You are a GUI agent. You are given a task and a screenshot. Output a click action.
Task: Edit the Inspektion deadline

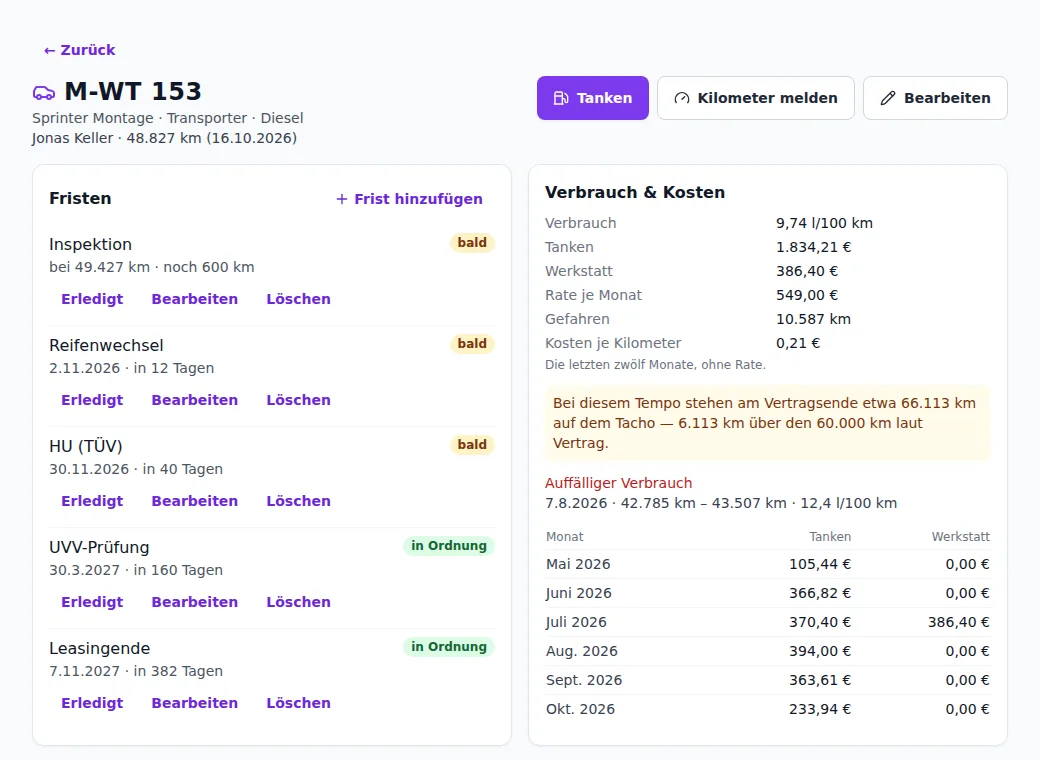(194, 299)
